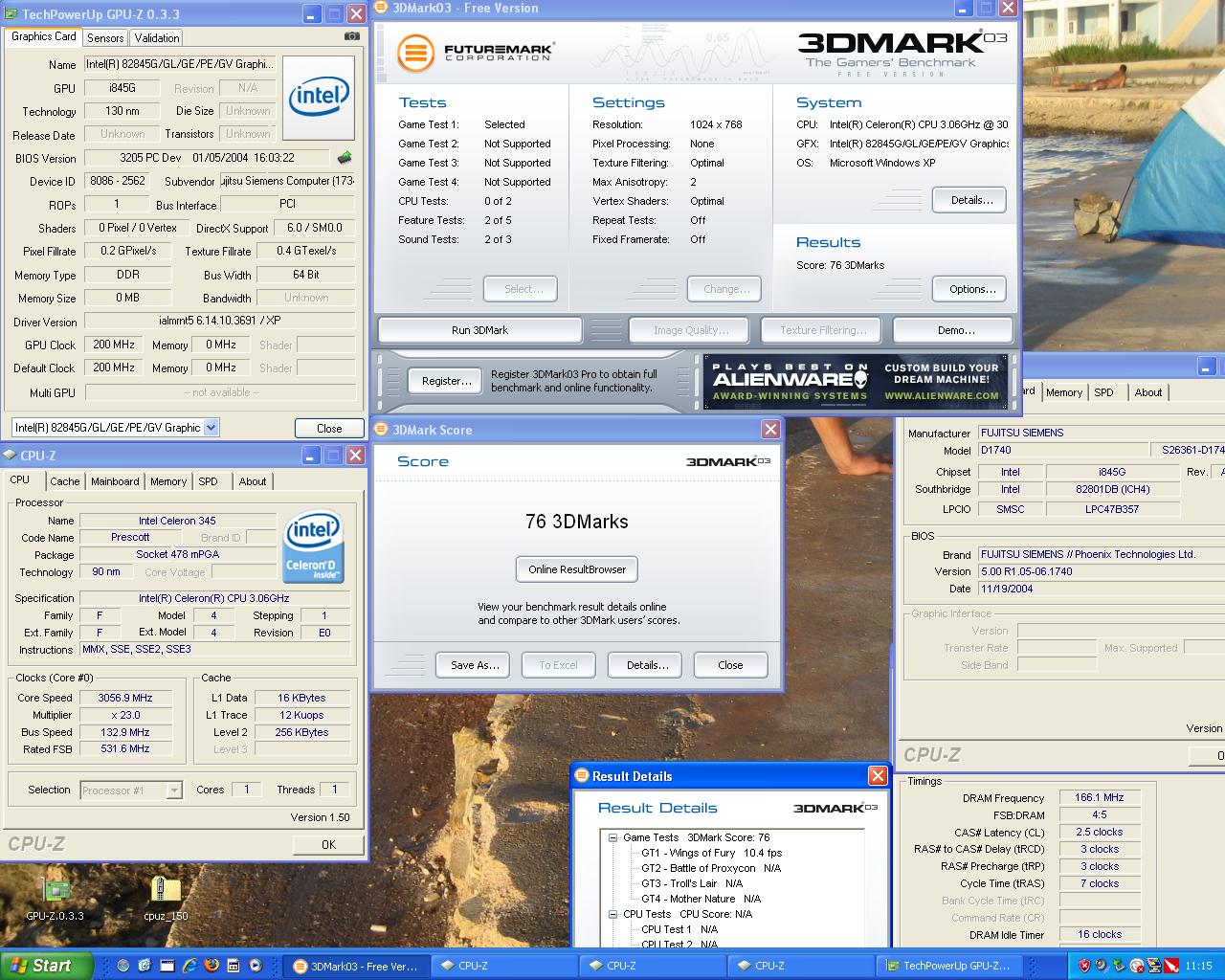Screen dimensions: 1225x980
Task: Open the About tab in left CPU-Z
Action: click(253, 481)
